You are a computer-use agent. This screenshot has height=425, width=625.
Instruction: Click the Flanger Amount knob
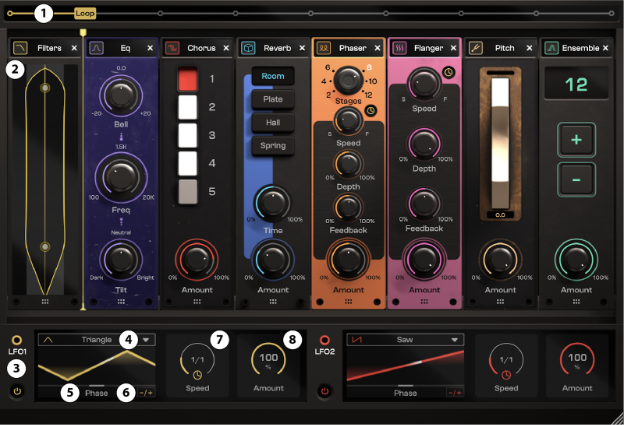pos(424,260)
